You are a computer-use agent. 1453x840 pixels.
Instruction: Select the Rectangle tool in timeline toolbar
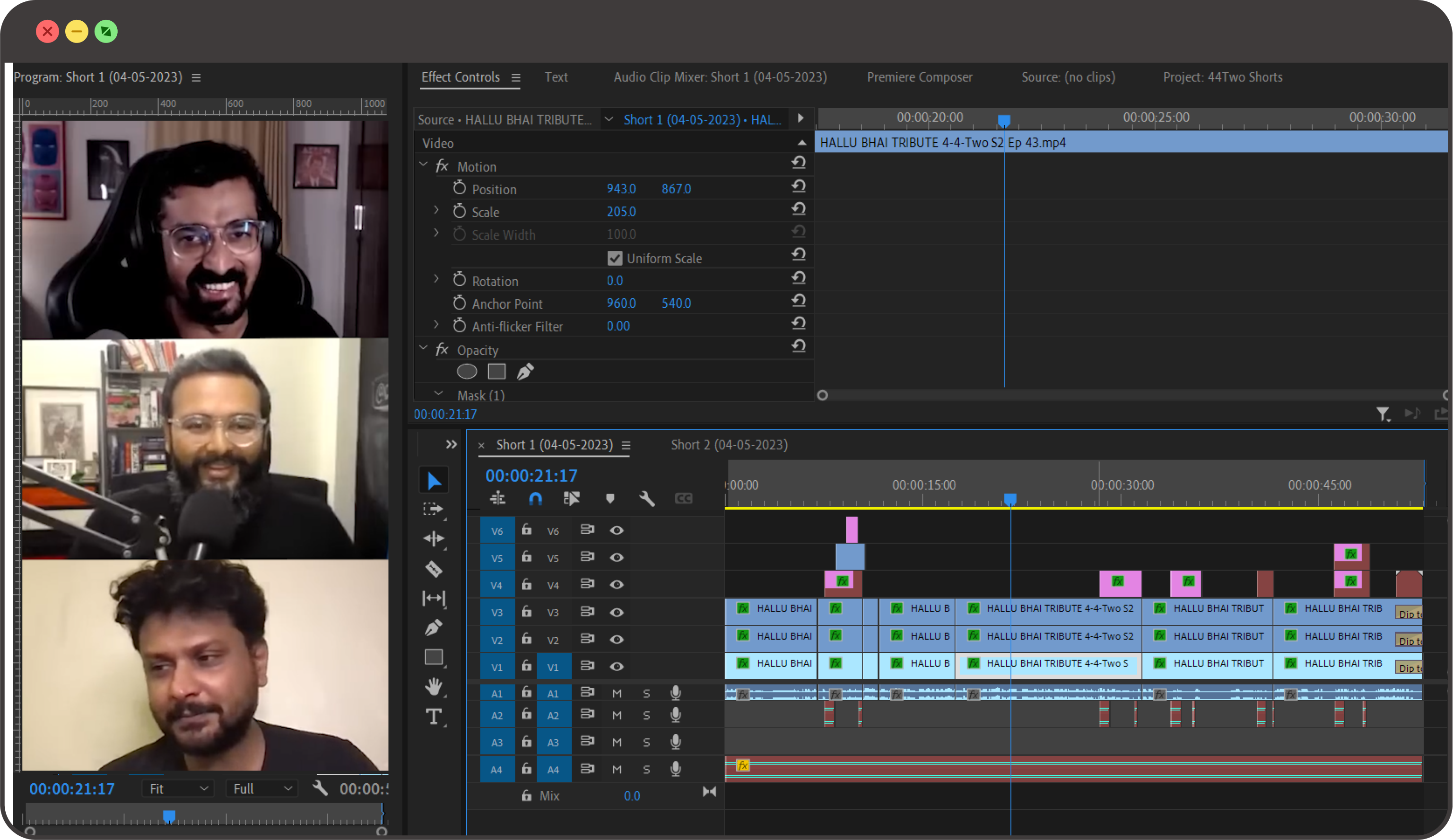434,657
